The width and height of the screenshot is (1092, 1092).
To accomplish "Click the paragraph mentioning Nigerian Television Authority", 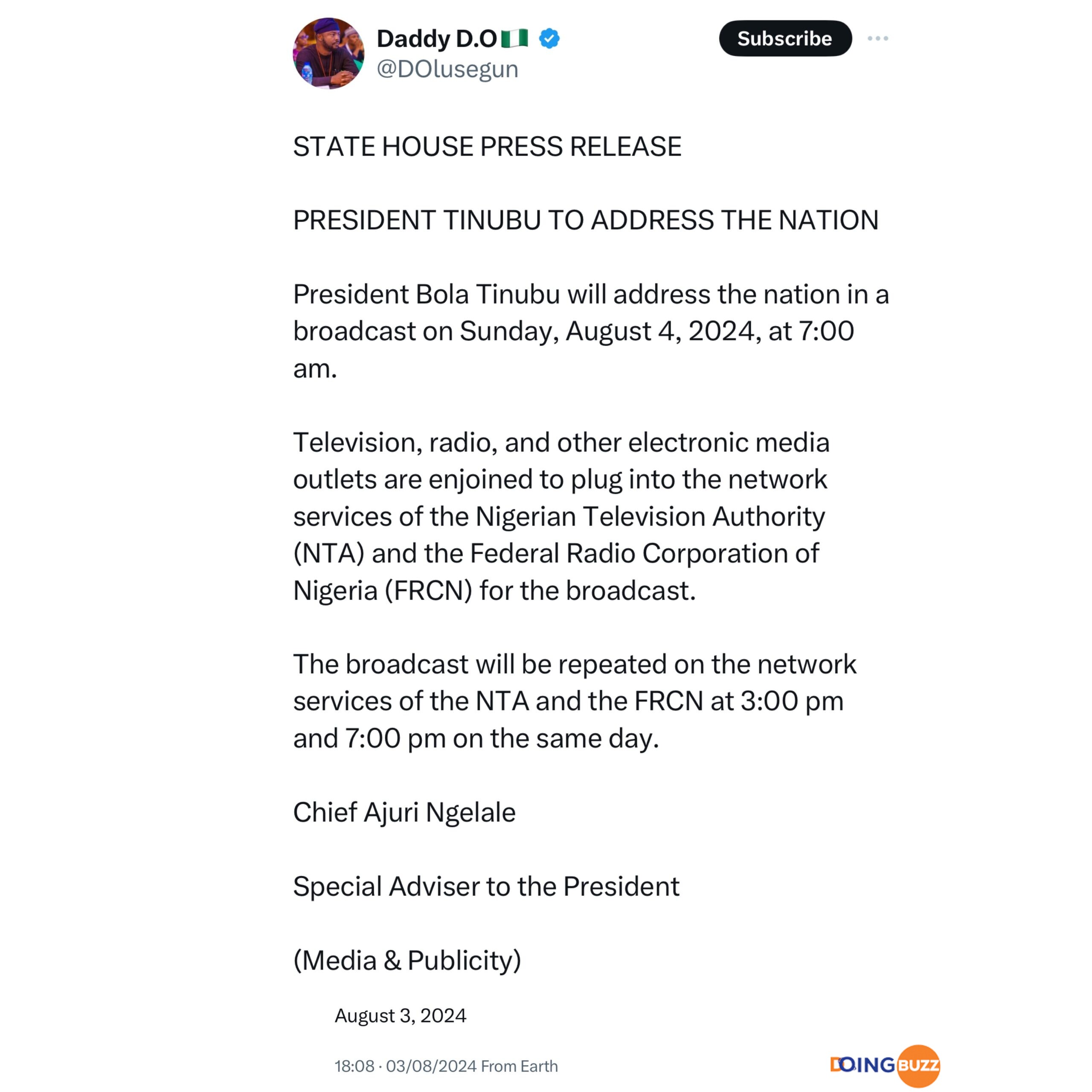I will [561, 516].
